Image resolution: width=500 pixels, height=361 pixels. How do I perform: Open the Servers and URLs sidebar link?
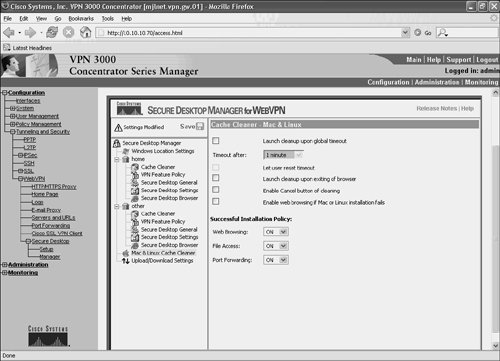pos(53,218)
